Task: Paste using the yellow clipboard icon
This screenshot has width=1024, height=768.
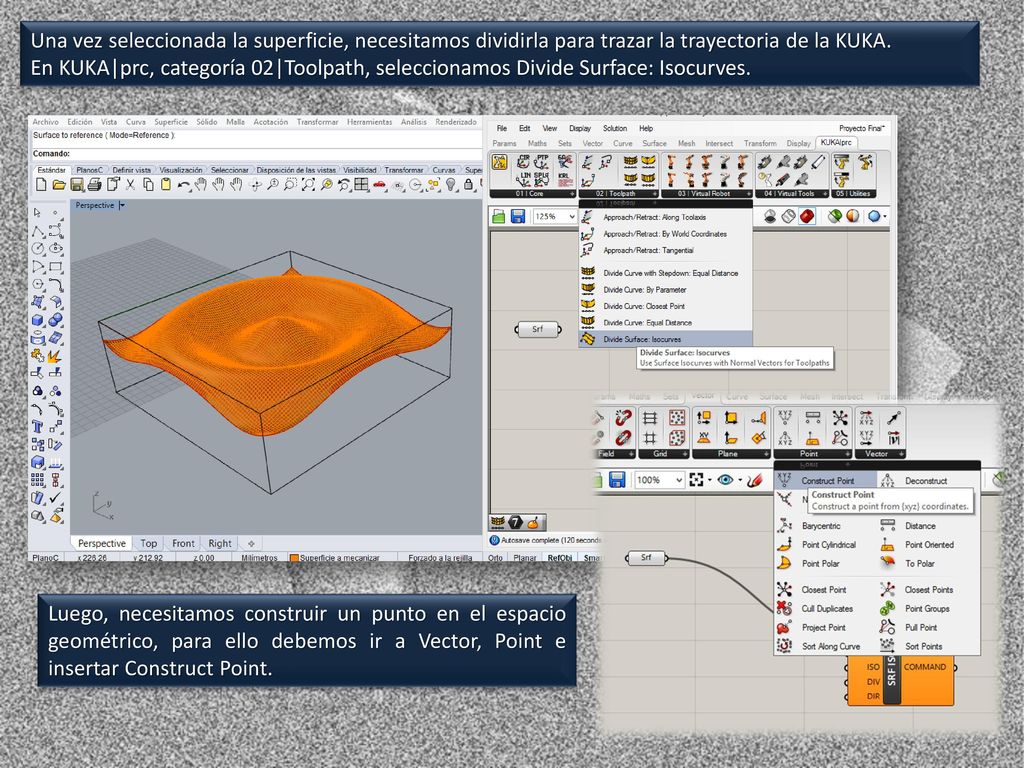Action: tap(166, 185)
